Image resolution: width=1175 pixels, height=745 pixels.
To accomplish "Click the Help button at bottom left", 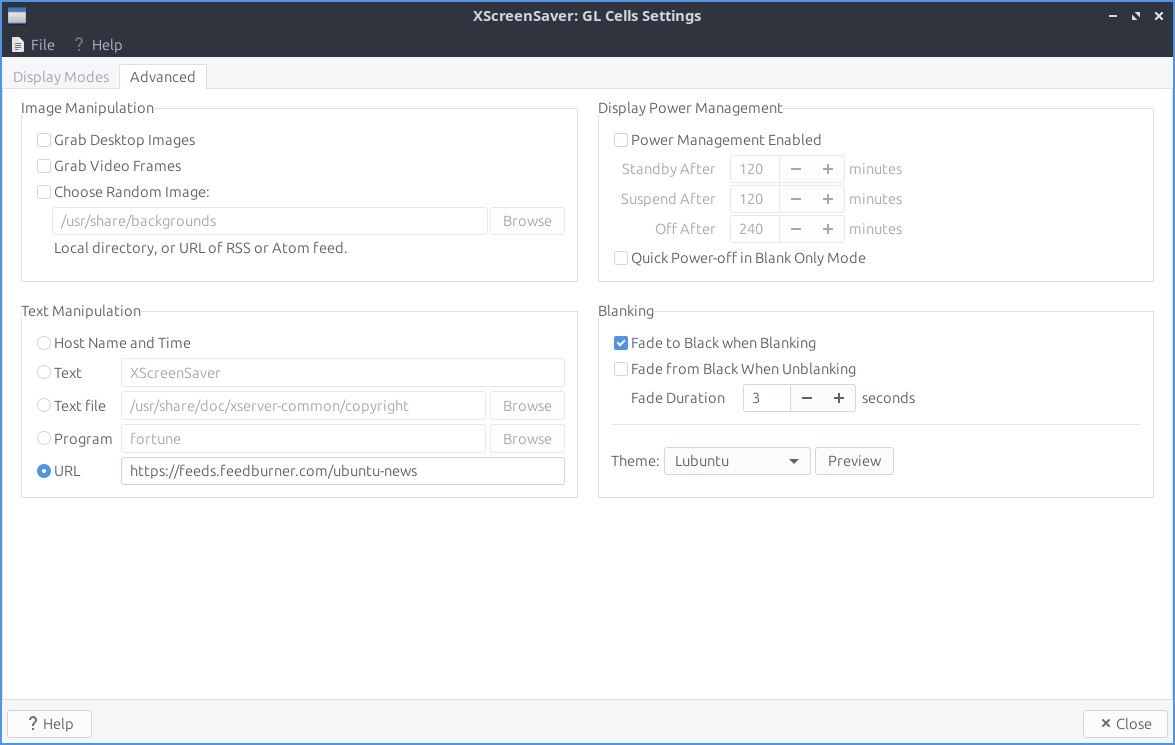I will coord(49,724).
